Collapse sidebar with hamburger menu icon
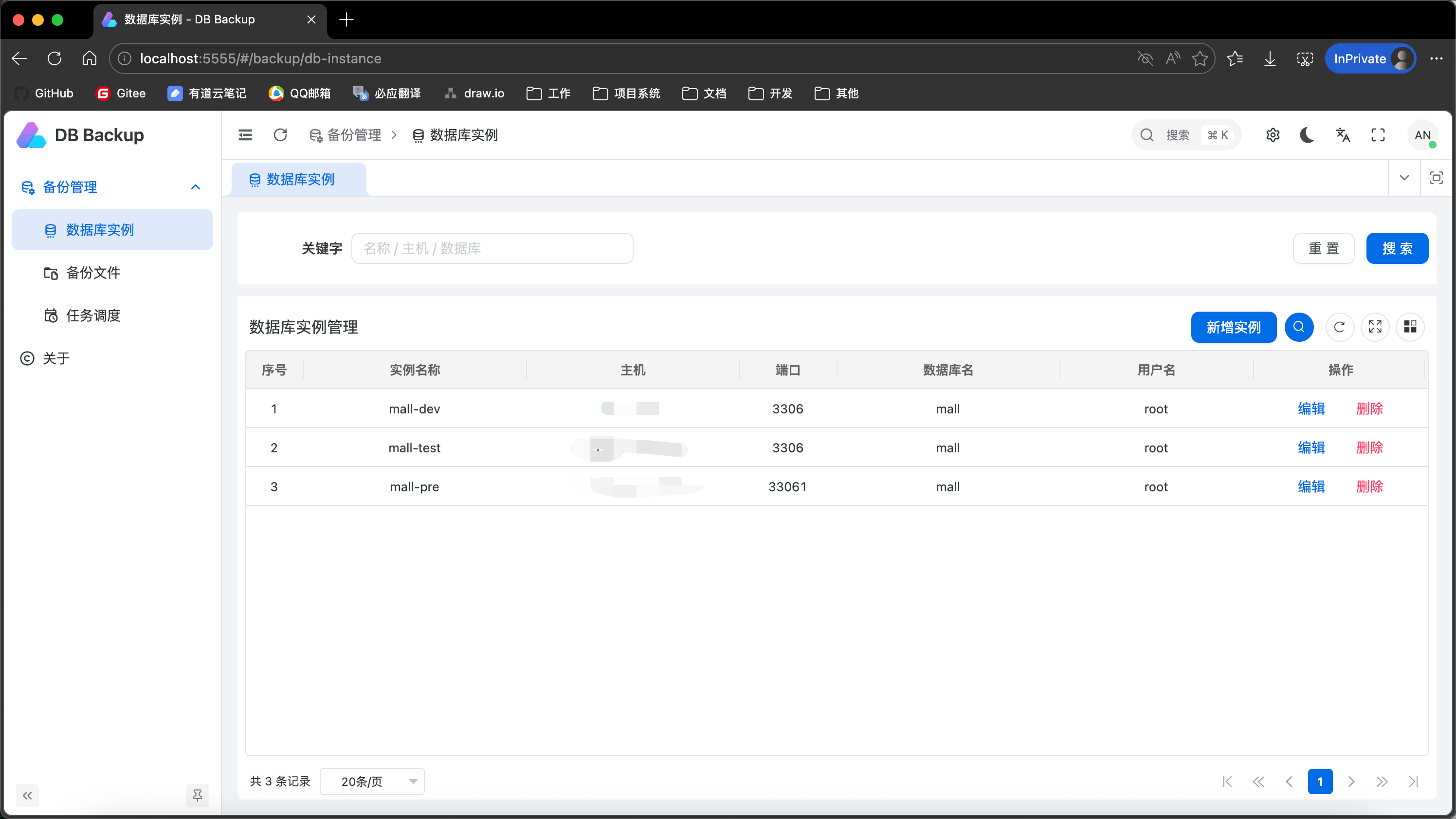 click(245, 135)
